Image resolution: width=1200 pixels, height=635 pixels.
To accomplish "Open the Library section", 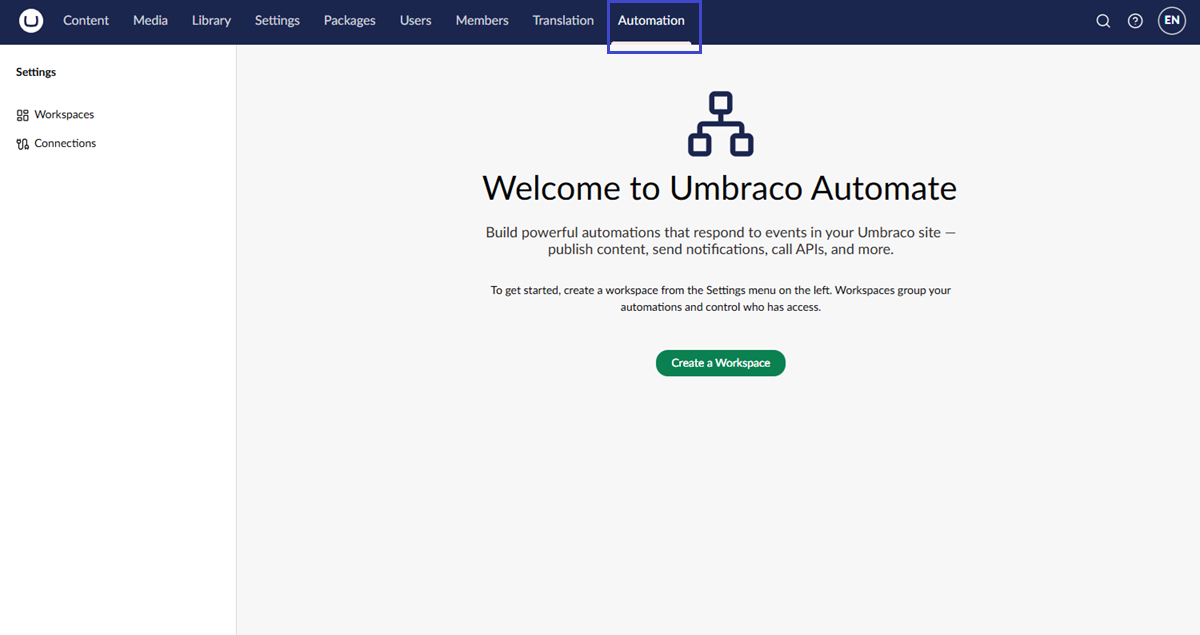I will click(x=211, y=20).
